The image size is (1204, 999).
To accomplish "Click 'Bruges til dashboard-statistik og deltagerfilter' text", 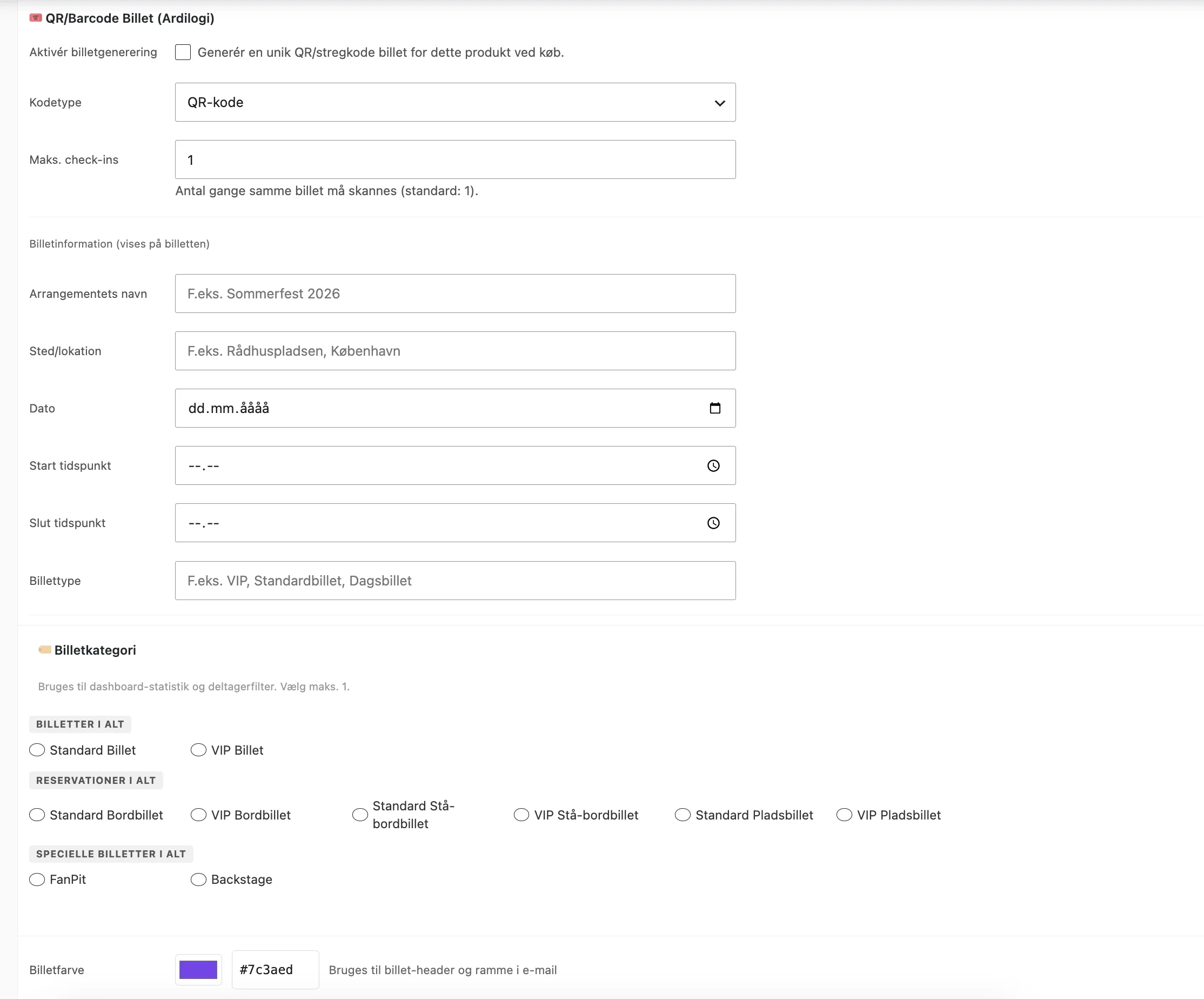I will pyautogui.click(x=194, y=687).
